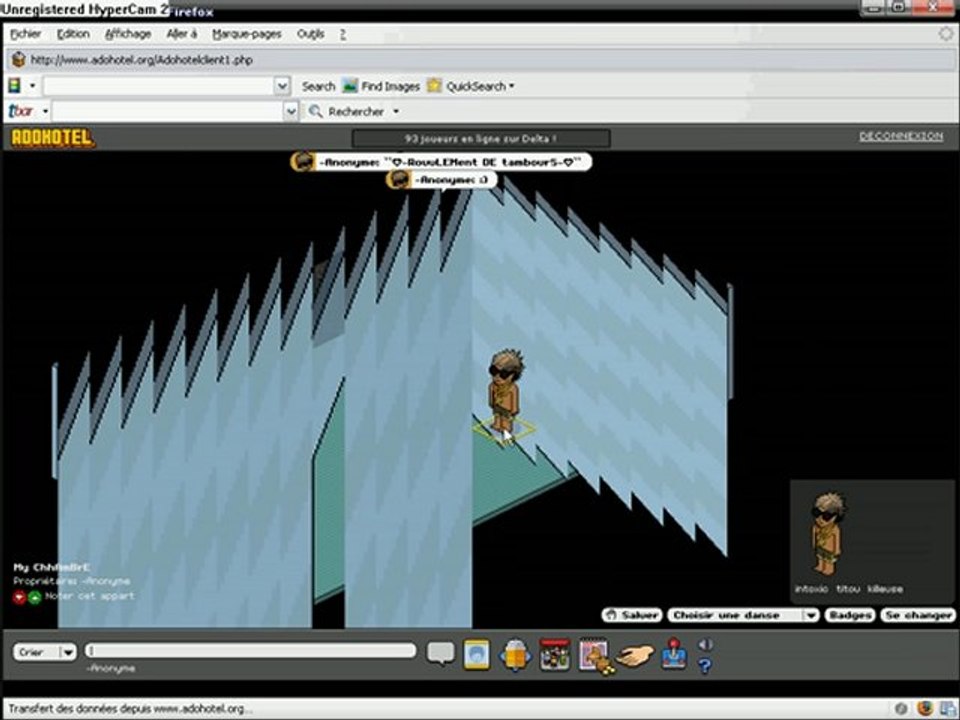Screen dimensions: 960x720
Task: Click the "-Anonyme" name under the chat input
Action: (111, 669)
